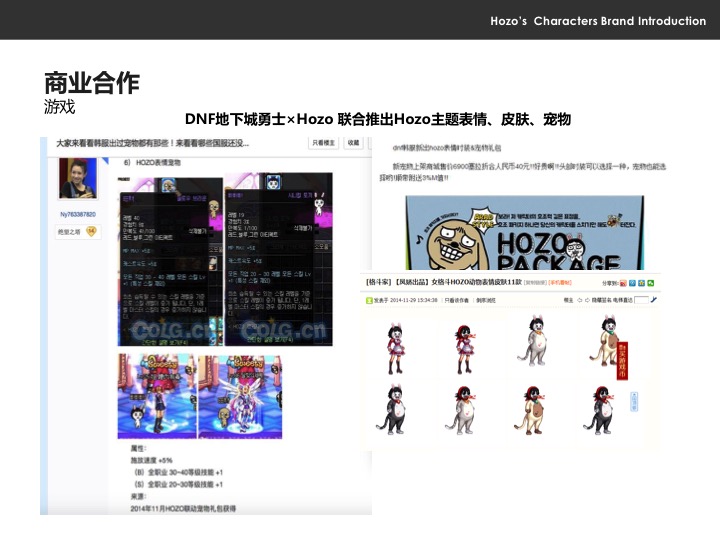
Task: Click the [格斗家] category tag
Action: [x=378, y=282]
